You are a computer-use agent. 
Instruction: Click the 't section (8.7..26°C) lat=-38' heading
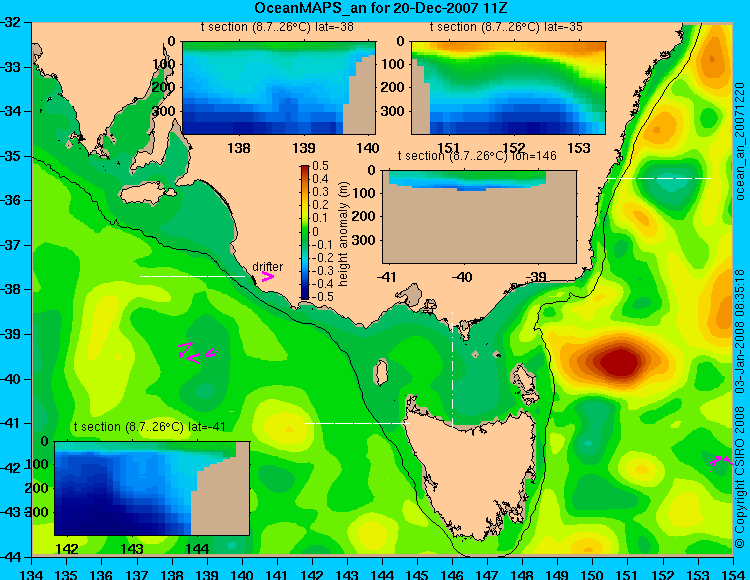point(277,27)
